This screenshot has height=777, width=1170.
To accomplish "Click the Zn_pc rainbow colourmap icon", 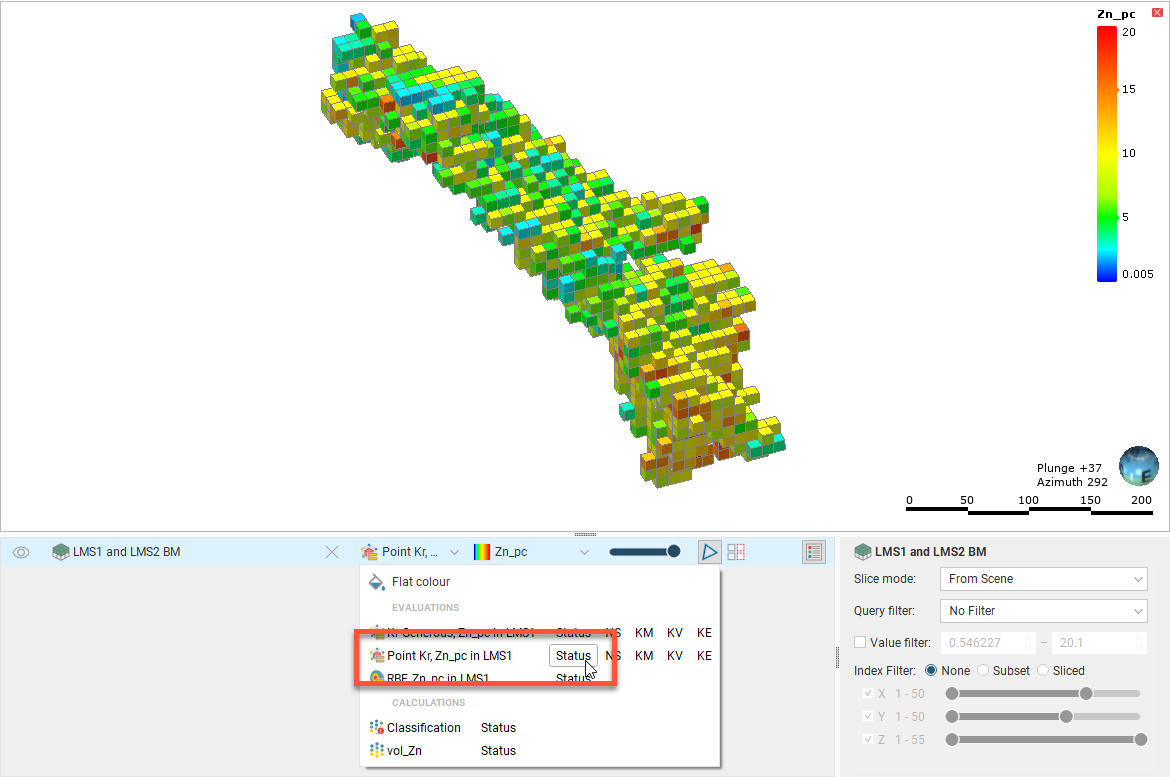I will pyautogui.click(x=482, y=552).
